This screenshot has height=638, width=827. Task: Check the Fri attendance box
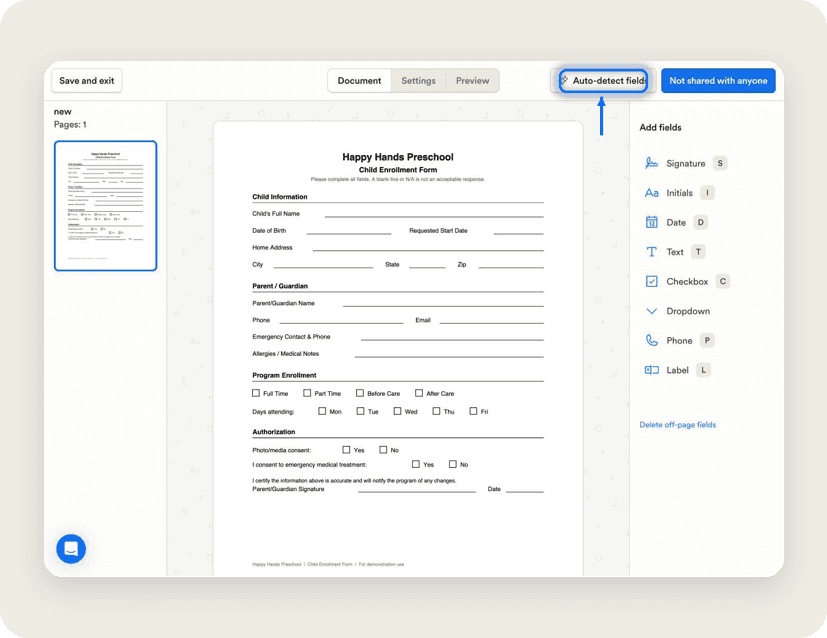coord(473,411)
